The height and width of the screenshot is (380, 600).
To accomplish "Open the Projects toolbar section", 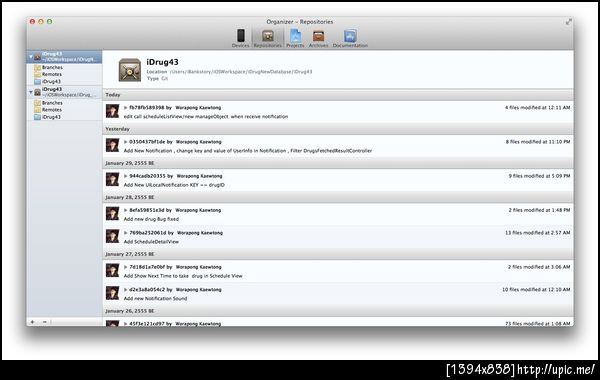I will pos(295,38).
